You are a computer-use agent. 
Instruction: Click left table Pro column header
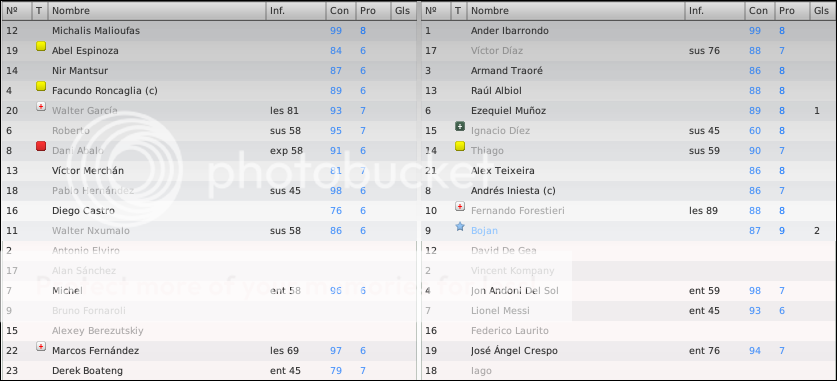point(373,11)
